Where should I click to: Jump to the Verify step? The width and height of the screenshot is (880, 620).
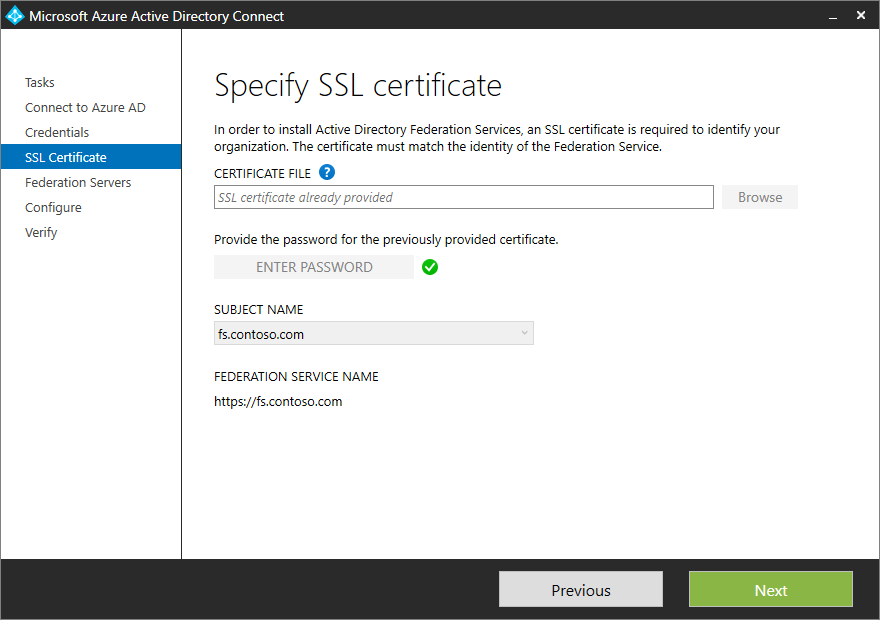[x=41, y=232]
